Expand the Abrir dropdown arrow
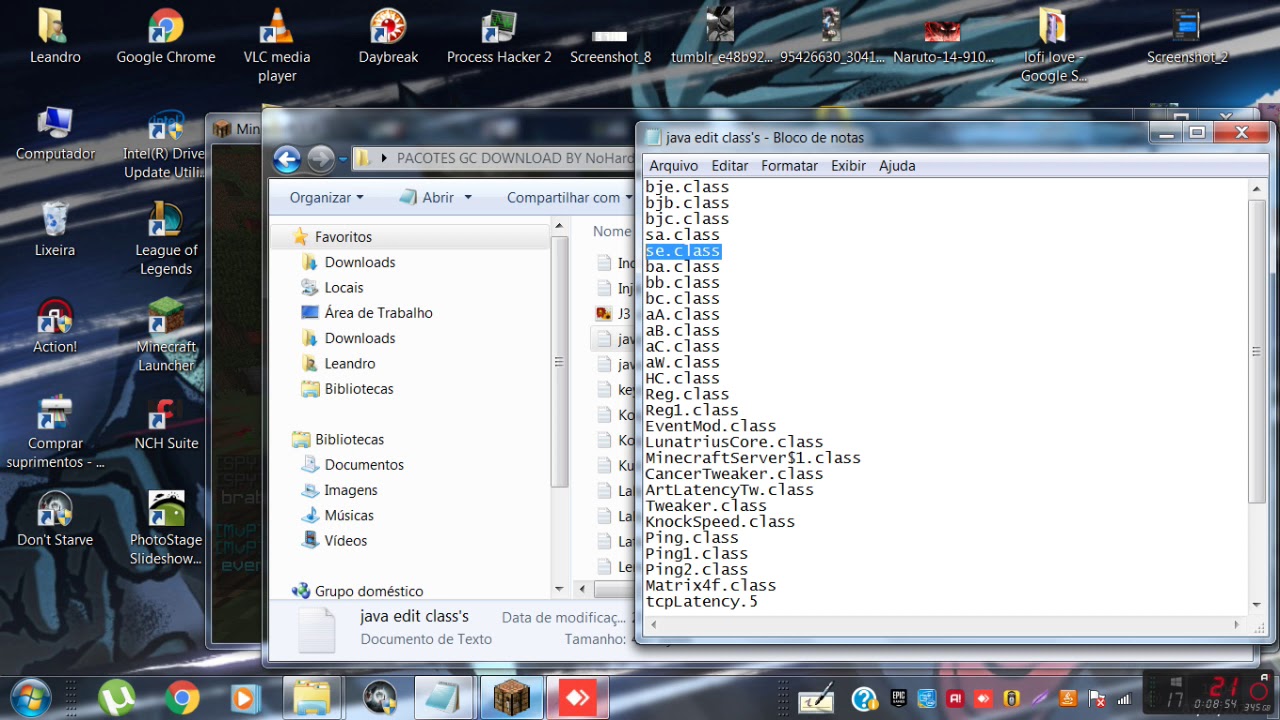The height and width of the screenshot is (720, 1280). click(468, 198)
